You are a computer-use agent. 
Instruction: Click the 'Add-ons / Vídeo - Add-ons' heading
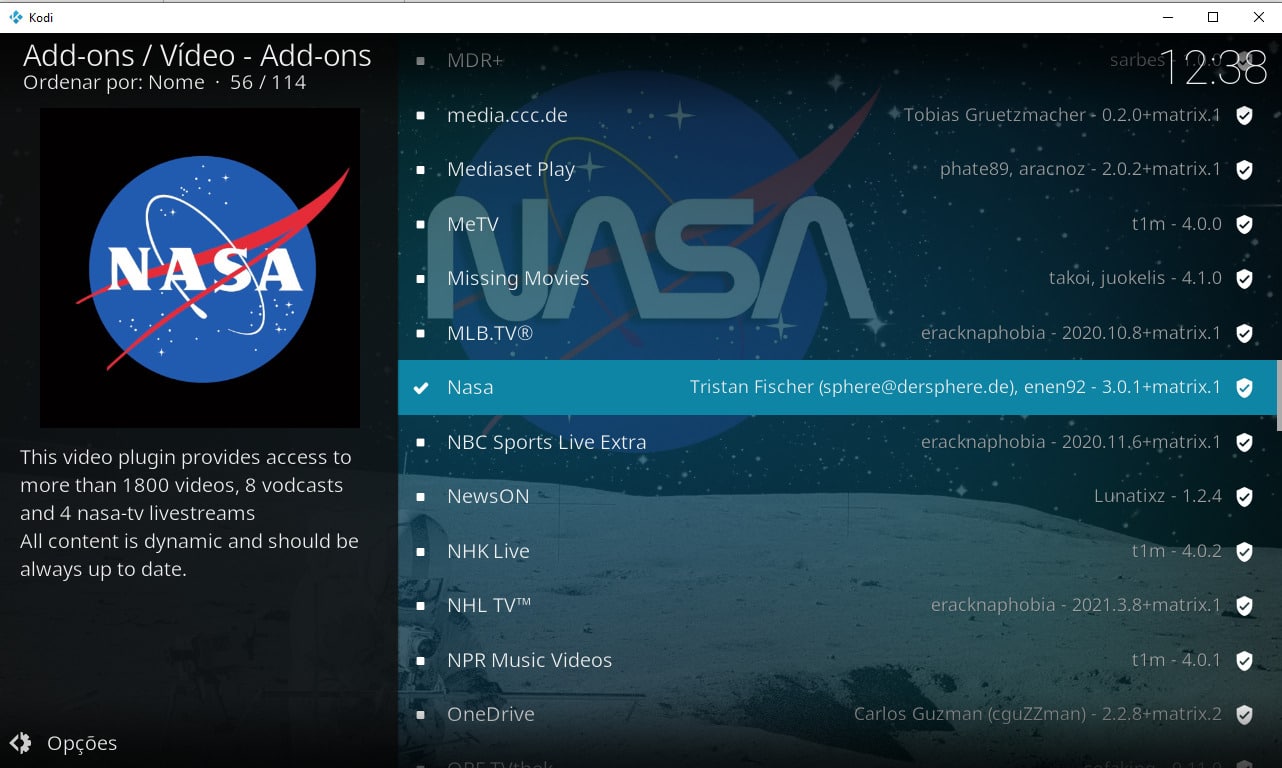[x=197, y=55]
